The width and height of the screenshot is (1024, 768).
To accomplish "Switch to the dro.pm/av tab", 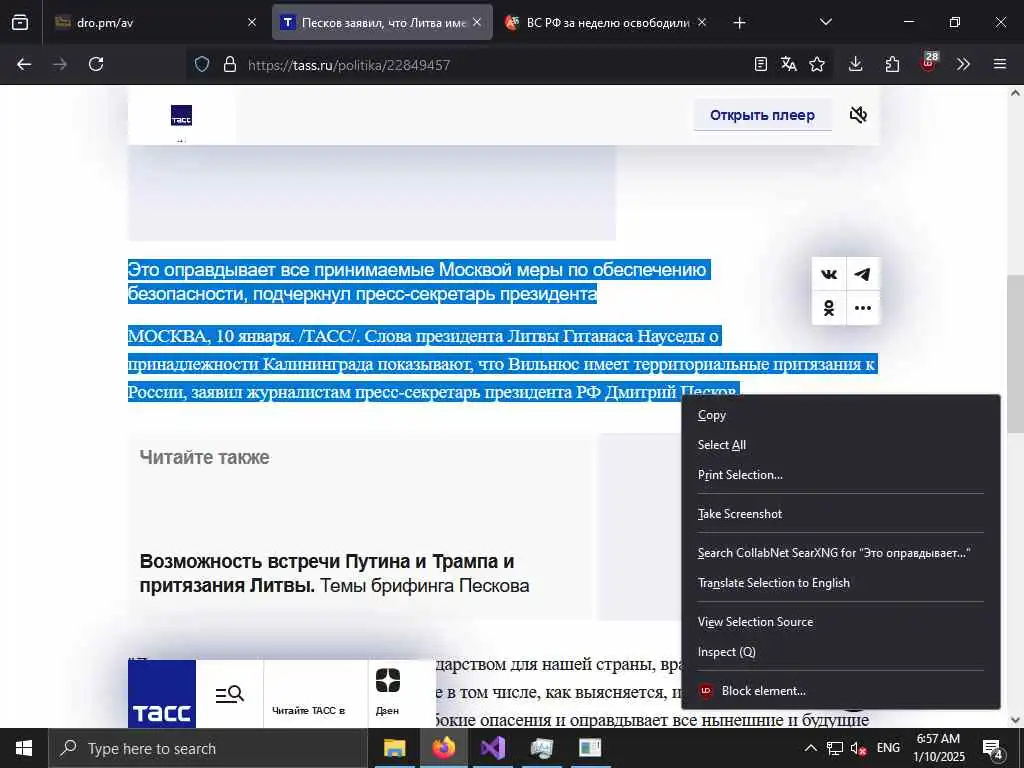I will coord(155,23).
